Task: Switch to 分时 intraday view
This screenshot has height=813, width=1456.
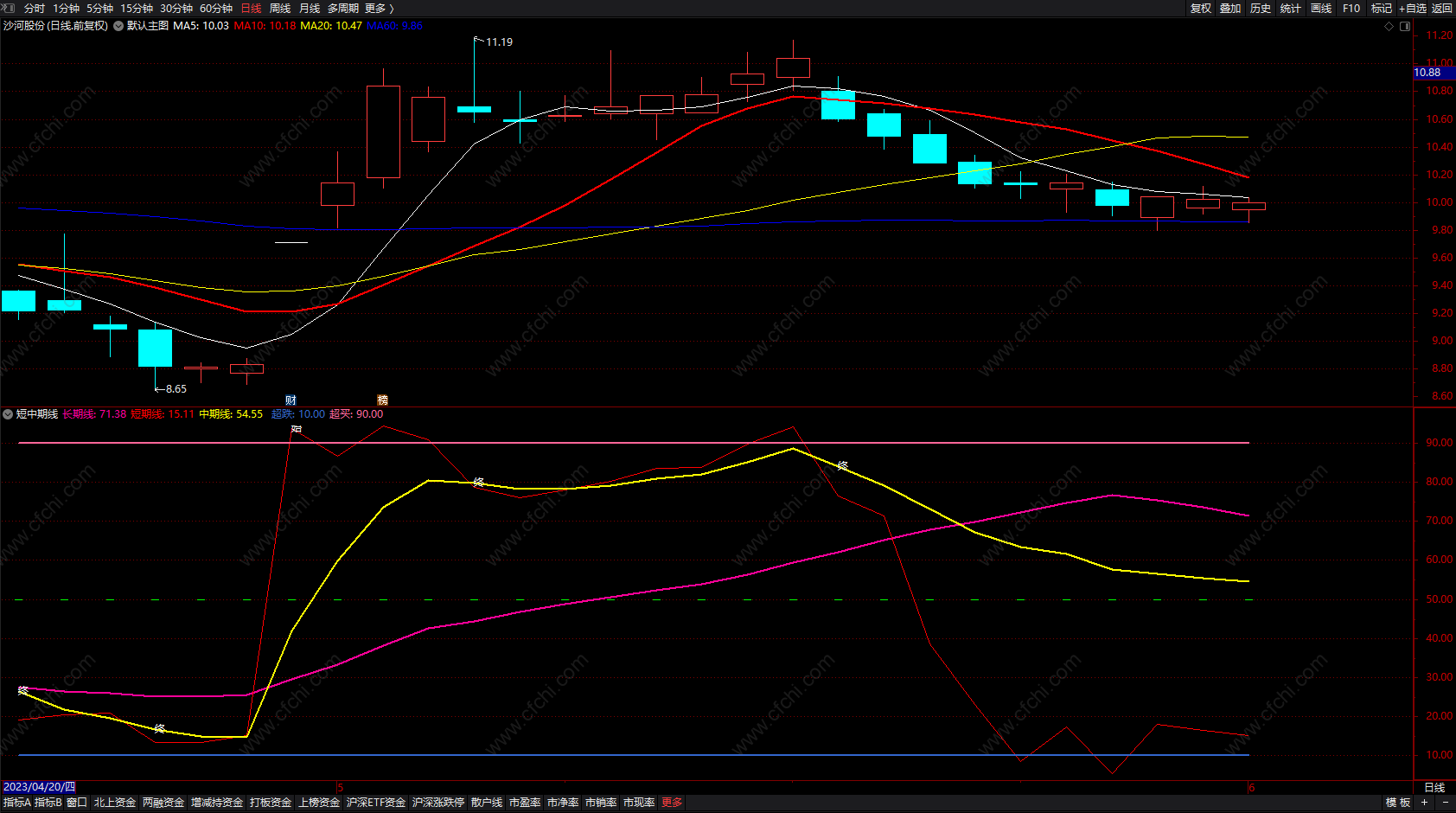Action: click(35, 8)
